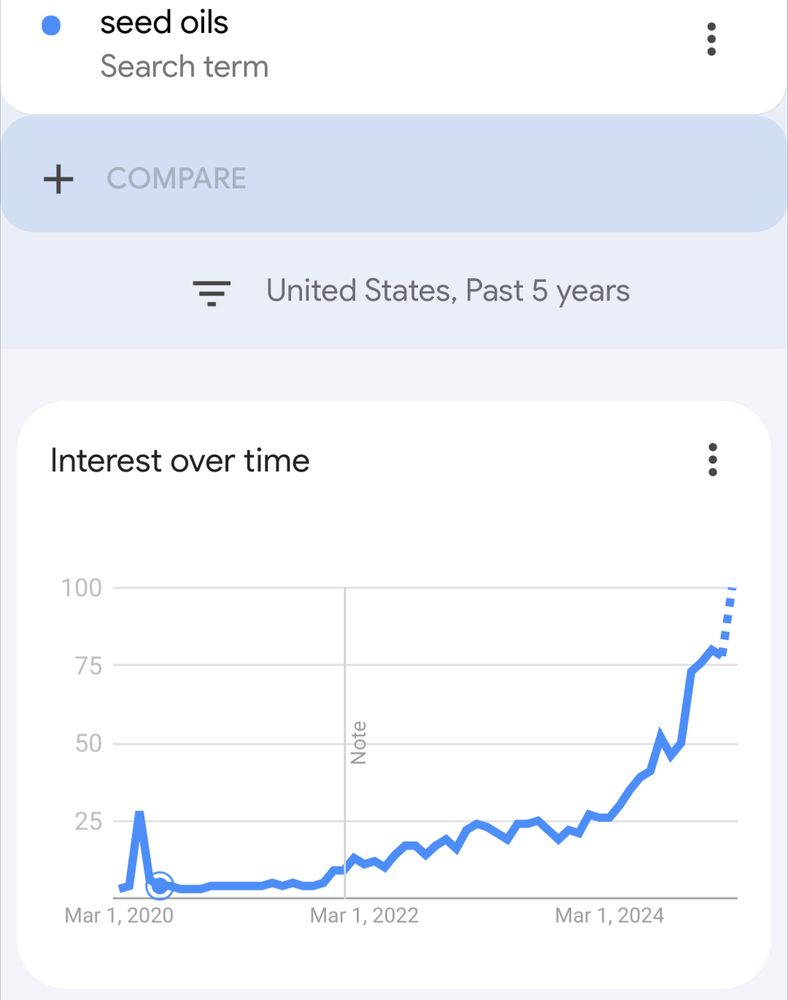Click the Mar 1, 2020 axis label
Screen dimensions: 788x1000
click(119, 915)
